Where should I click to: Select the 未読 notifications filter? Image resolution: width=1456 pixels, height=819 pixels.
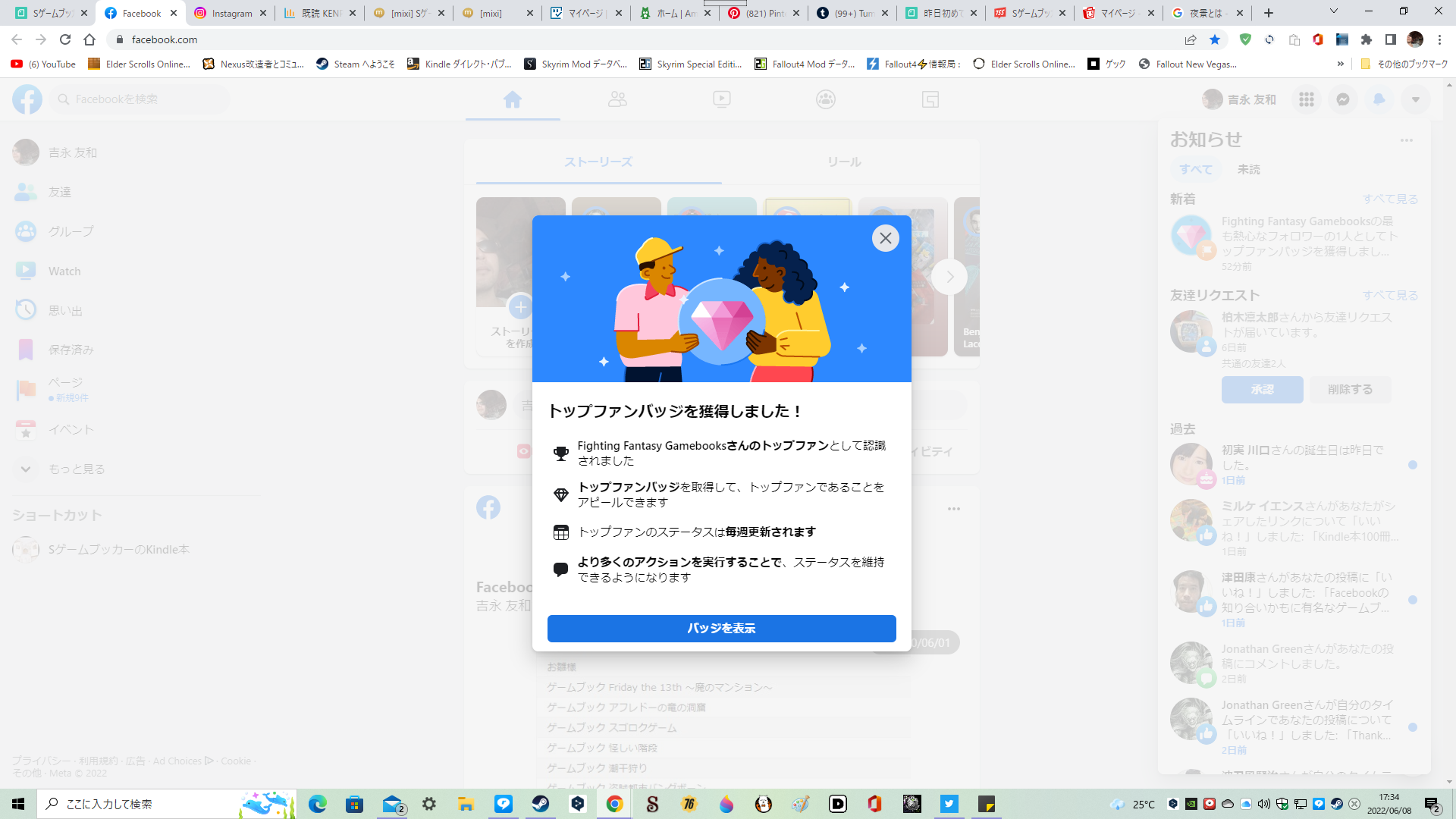point(1248,170)
